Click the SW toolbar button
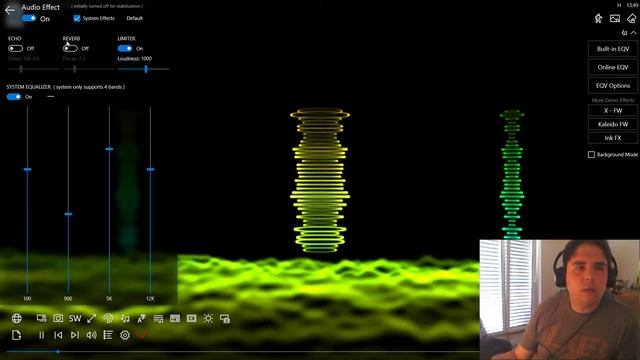The height and width of the screenshot is (360, 640). (75, 318)
